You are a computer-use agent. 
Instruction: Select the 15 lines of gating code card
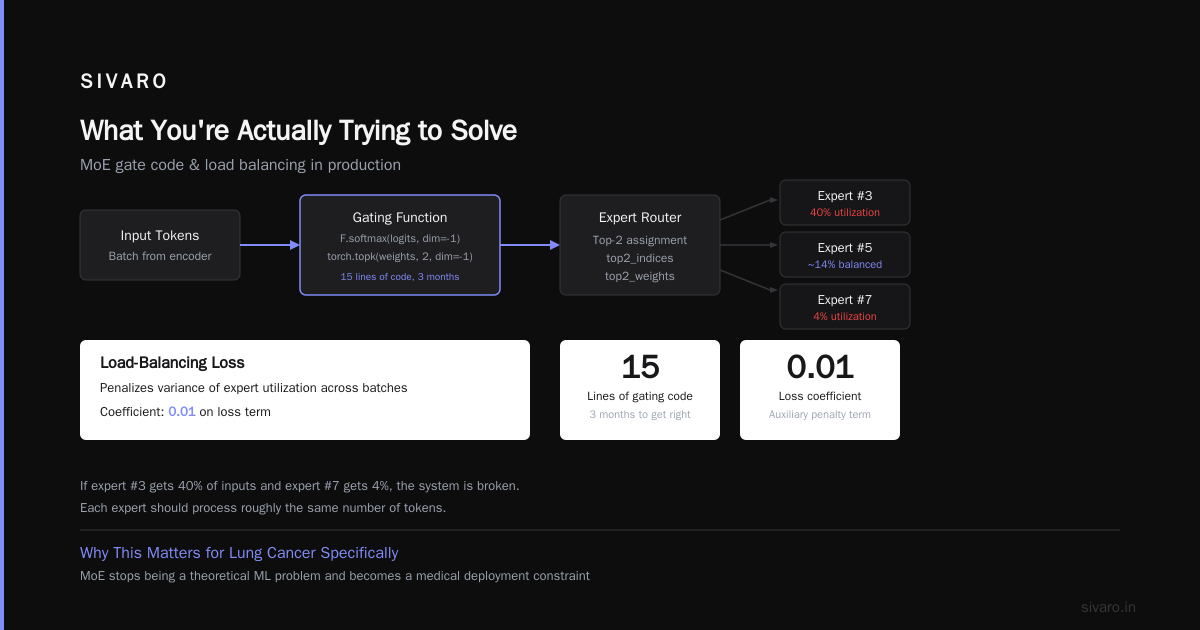click(x=640, y=390)
